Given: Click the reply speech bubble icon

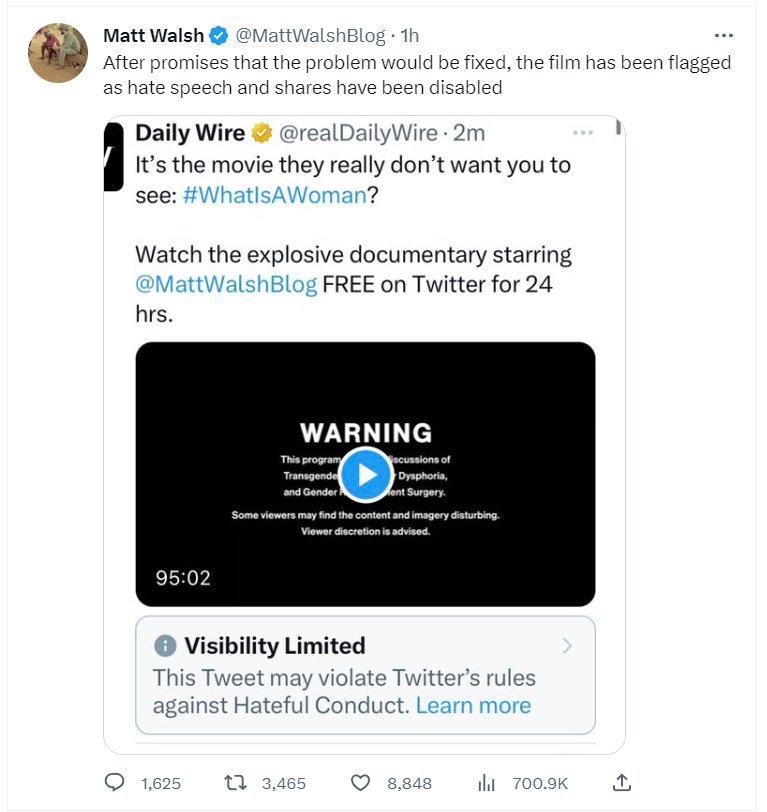Looking at the screenshot, I should 116,783.
